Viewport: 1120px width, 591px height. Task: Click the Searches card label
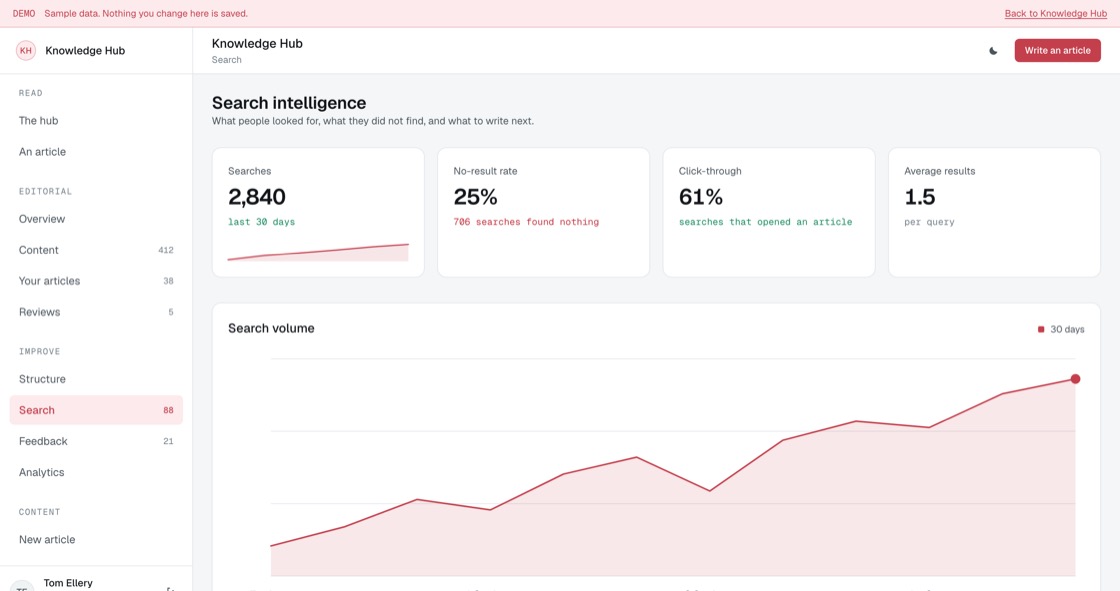[x=249, y=172]
